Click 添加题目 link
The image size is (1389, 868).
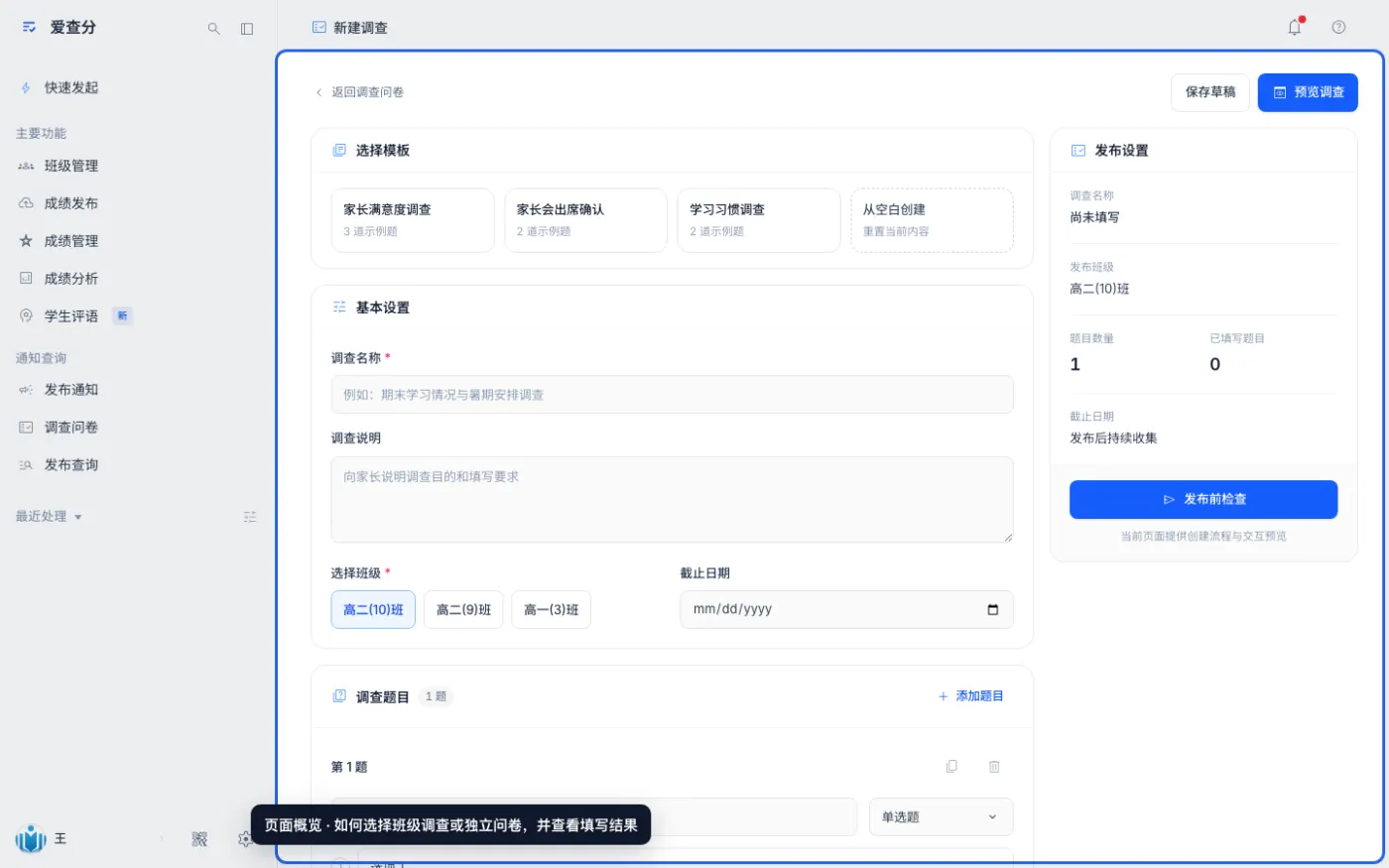point(970,696)
